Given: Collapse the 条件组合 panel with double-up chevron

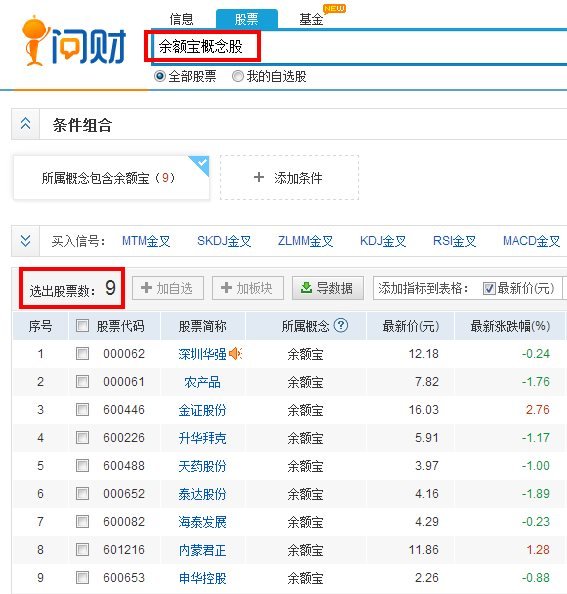Looking at the screenshot, I should click(25, 124).
